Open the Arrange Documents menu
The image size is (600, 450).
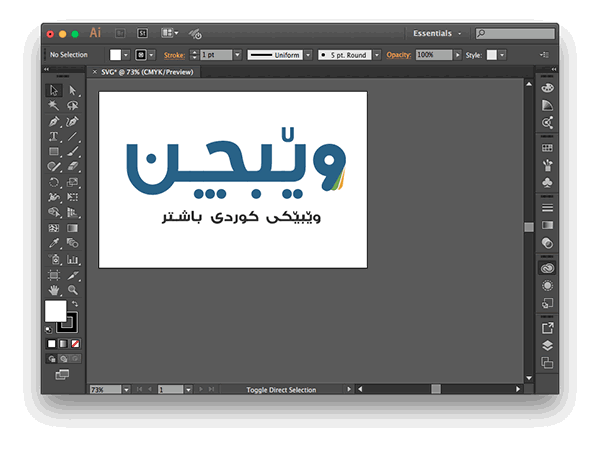(169, 33)
